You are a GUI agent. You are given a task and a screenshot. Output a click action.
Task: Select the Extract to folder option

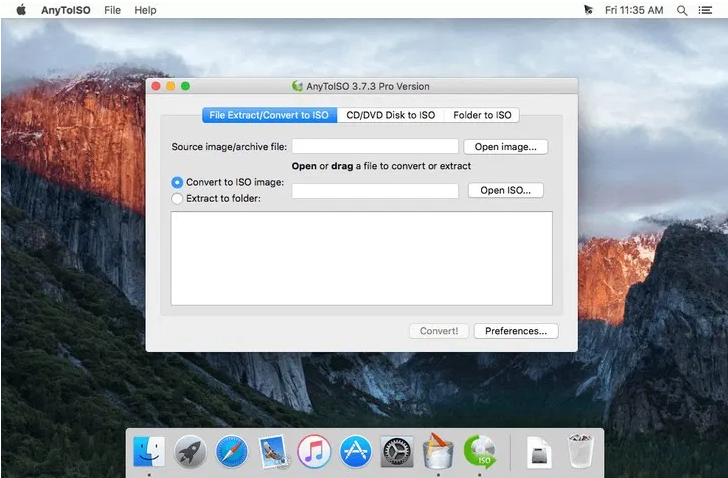click(x=178, y=198)
